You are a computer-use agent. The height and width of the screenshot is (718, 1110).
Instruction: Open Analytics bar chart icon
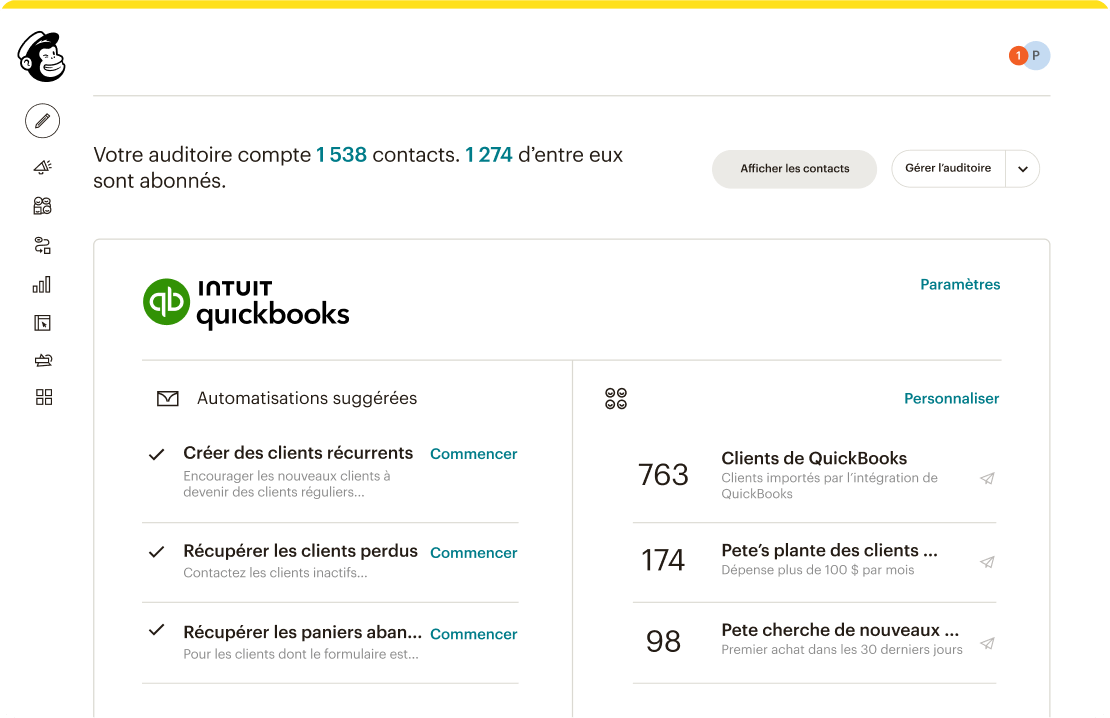tap(42, 285)
